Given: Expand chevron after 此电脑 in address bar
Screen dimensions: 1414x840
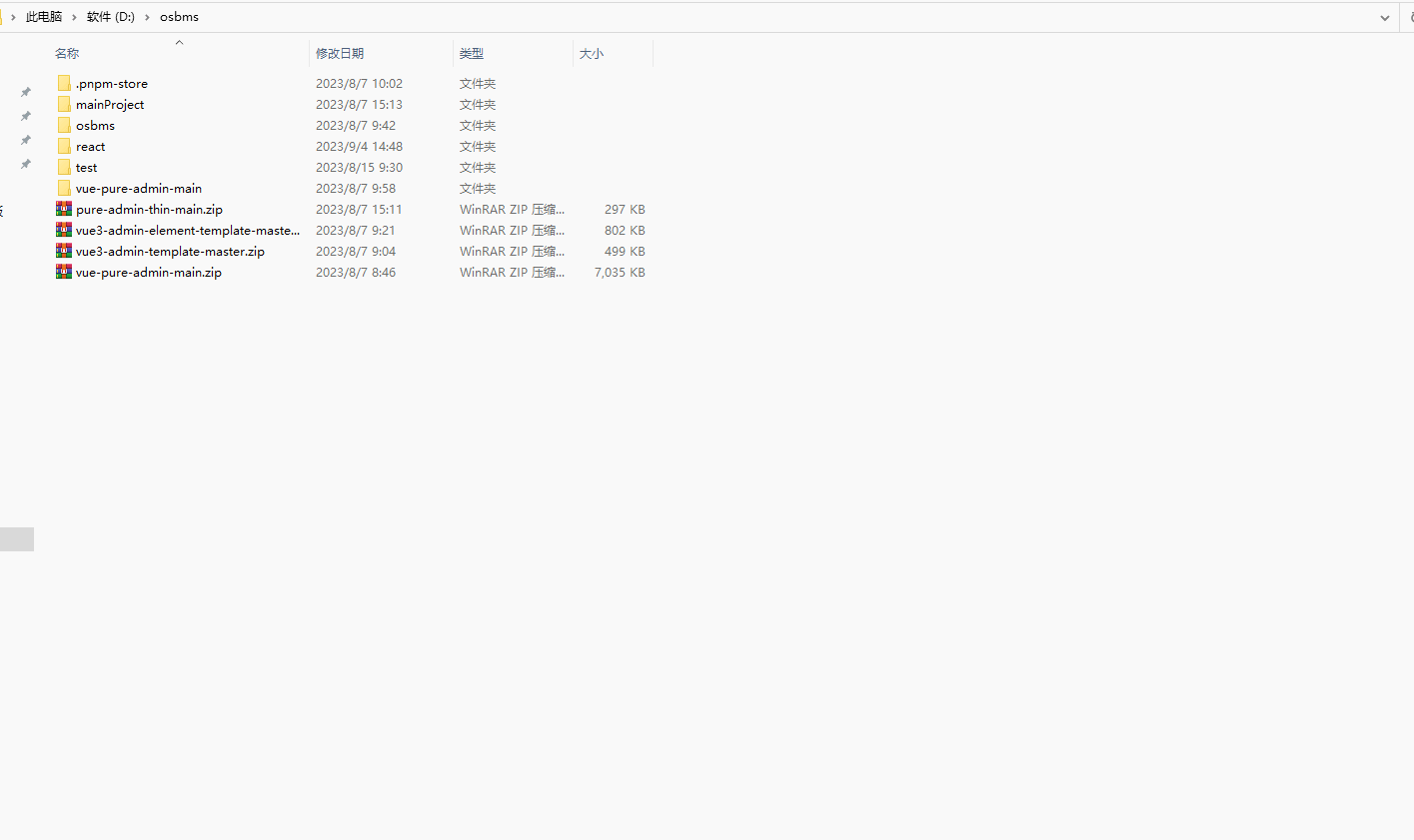Looking at the screenshot, I should click(74, 17).
